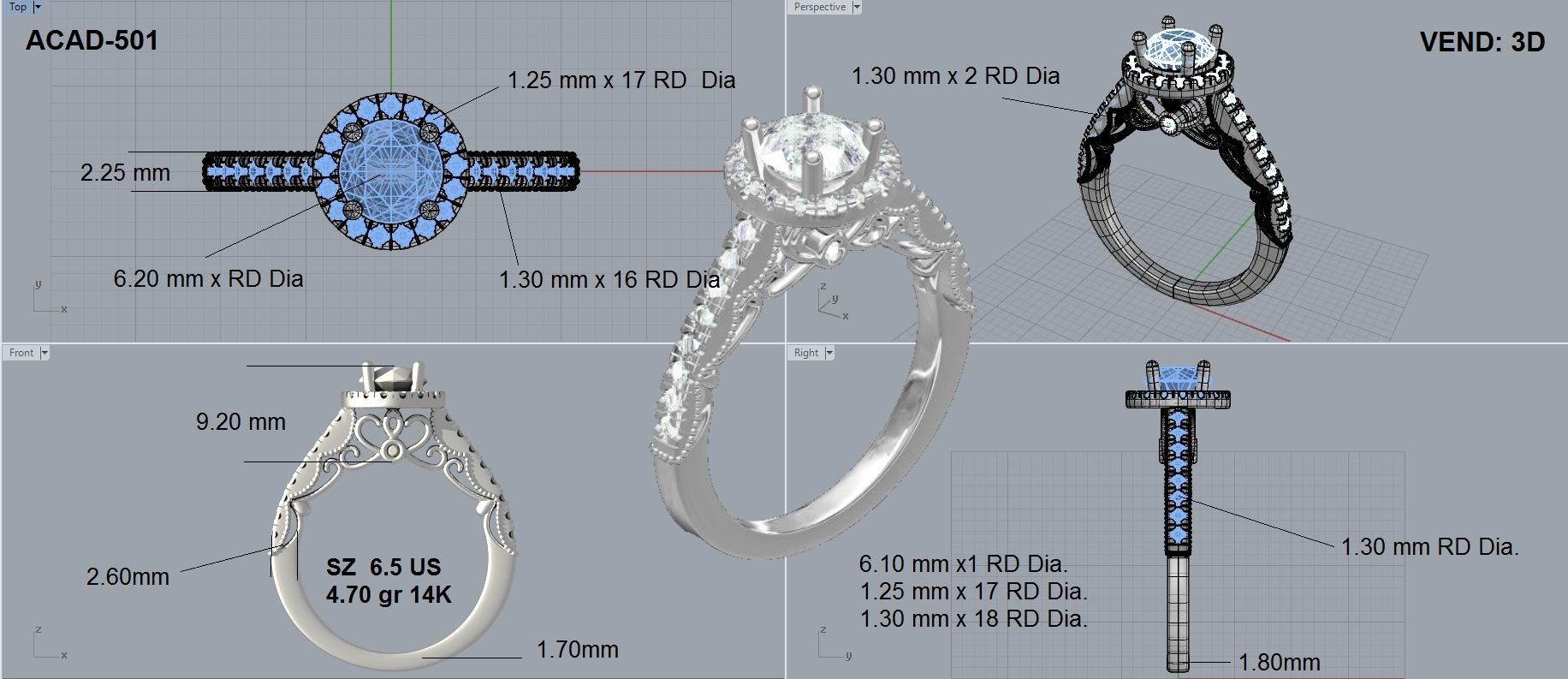Select the VEND: 3D text
1568x679 pixels.
(x=1482, y=42)
